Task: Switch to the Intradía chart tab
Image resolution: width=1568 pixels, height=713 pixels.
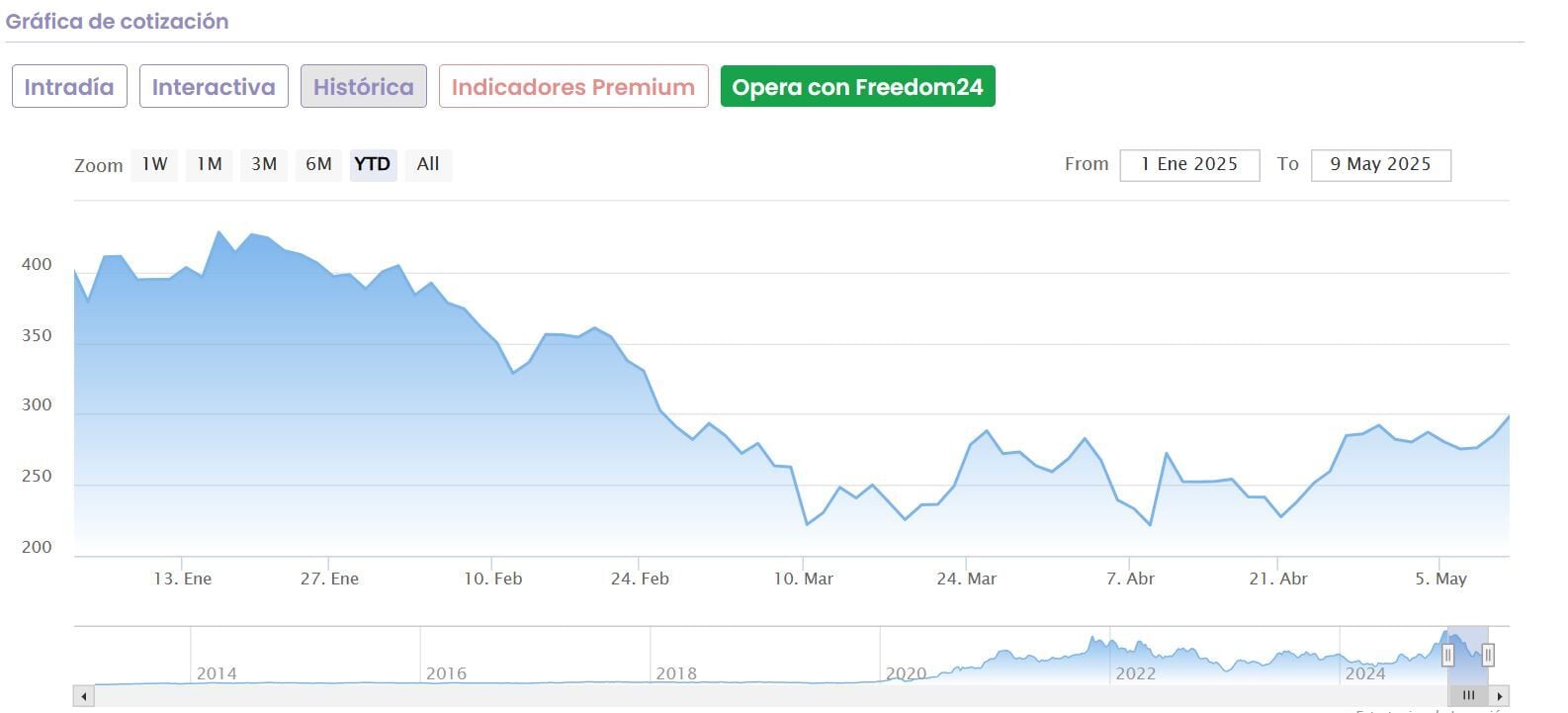Action: point(69,87)
